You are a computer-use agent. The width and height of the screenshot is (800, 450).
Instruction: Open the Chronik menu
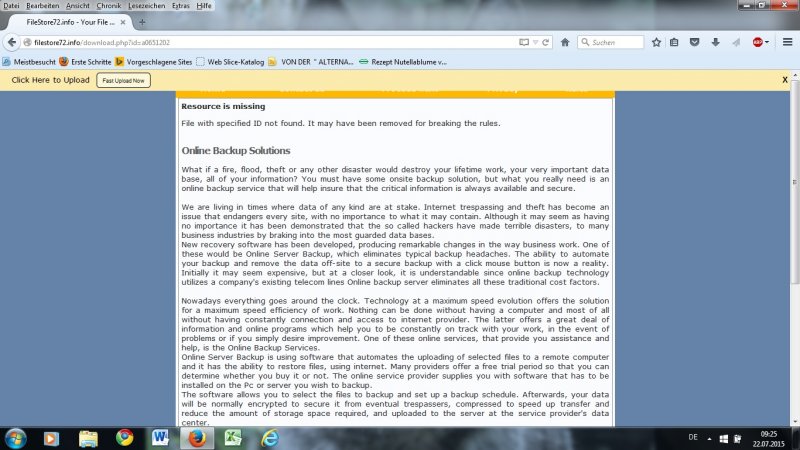click(109, 5)
